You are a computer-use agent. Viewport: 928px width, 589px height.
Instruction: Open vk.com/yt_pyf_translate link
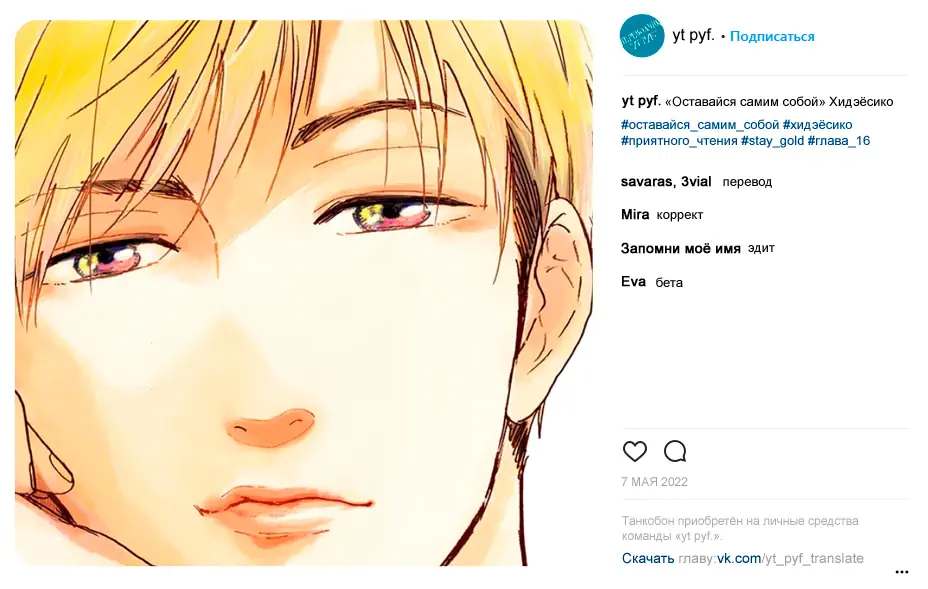click(790, 558)
